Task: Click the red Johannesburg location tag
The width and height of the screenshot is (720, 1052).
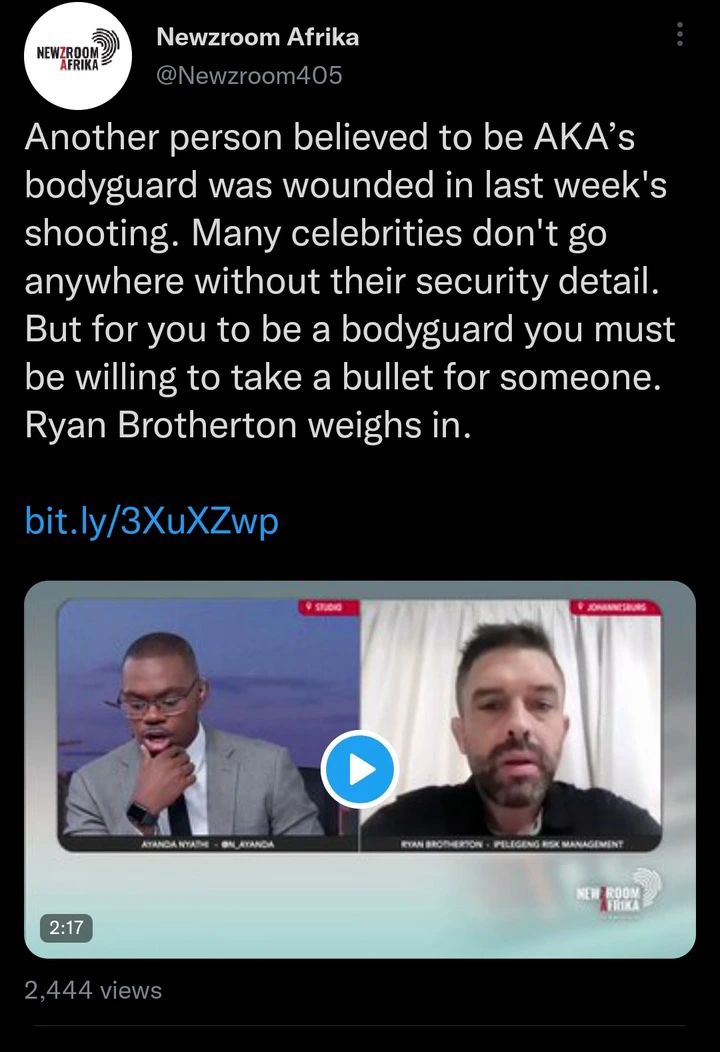Action: (616, 607)
